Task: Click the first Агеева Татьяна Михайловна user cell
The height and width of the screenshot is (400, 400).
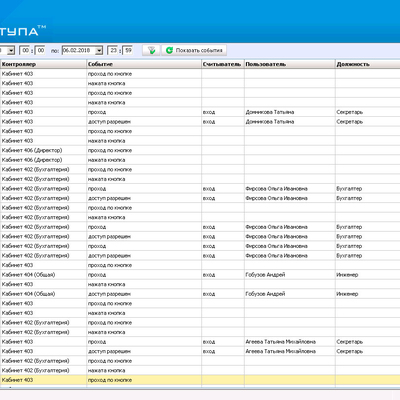Action: coord(281,342)
